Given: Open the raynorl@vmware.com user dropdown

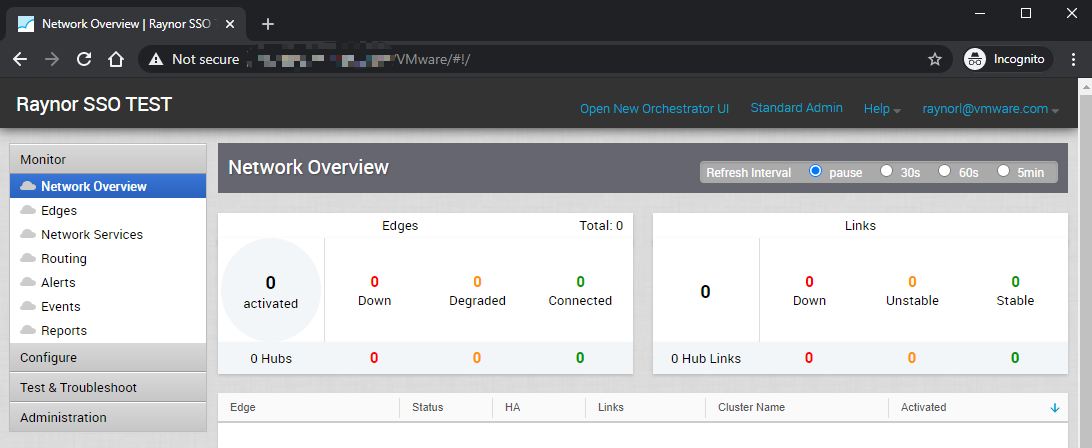Looking at the screenshot, I should click(x=990, y=109).
